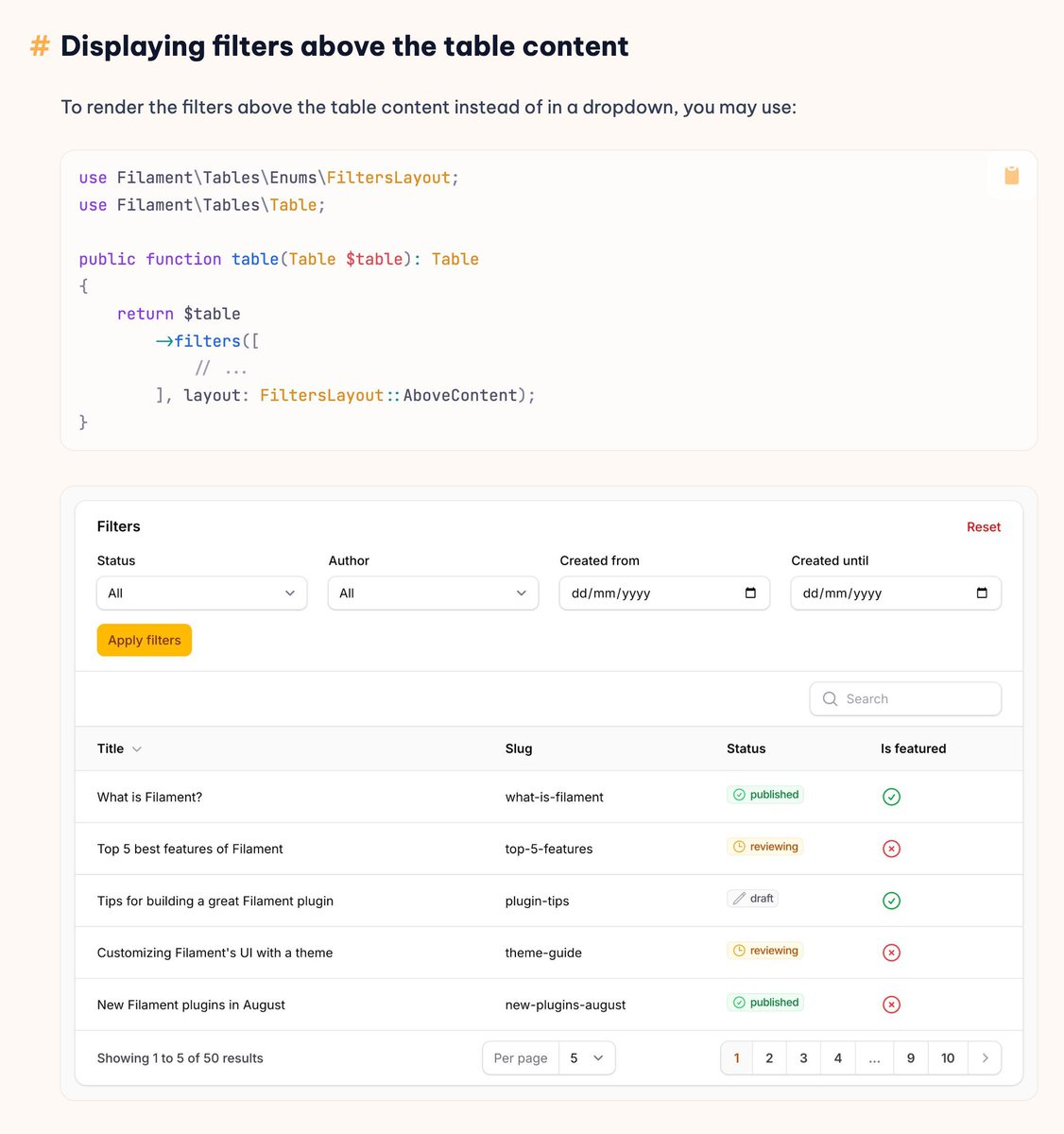1064x1134 pixels.
Task: Click published badge on What is Filament? row
Action: (765, 795)
